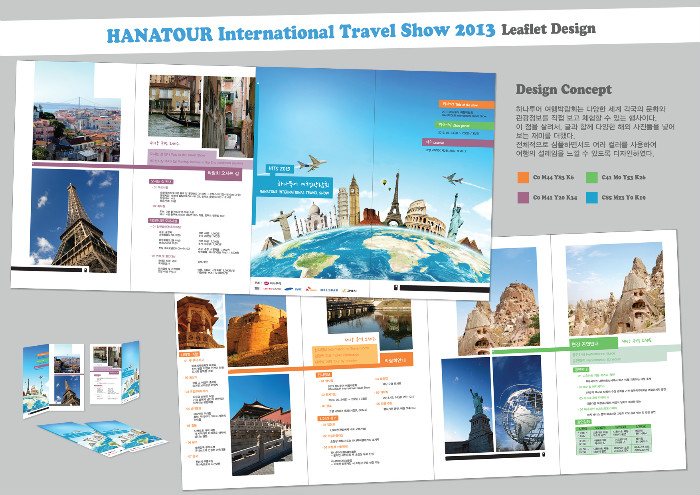The image size is (700, 495).
Task: Click the light orange text box
Action: tap(345, 353)
